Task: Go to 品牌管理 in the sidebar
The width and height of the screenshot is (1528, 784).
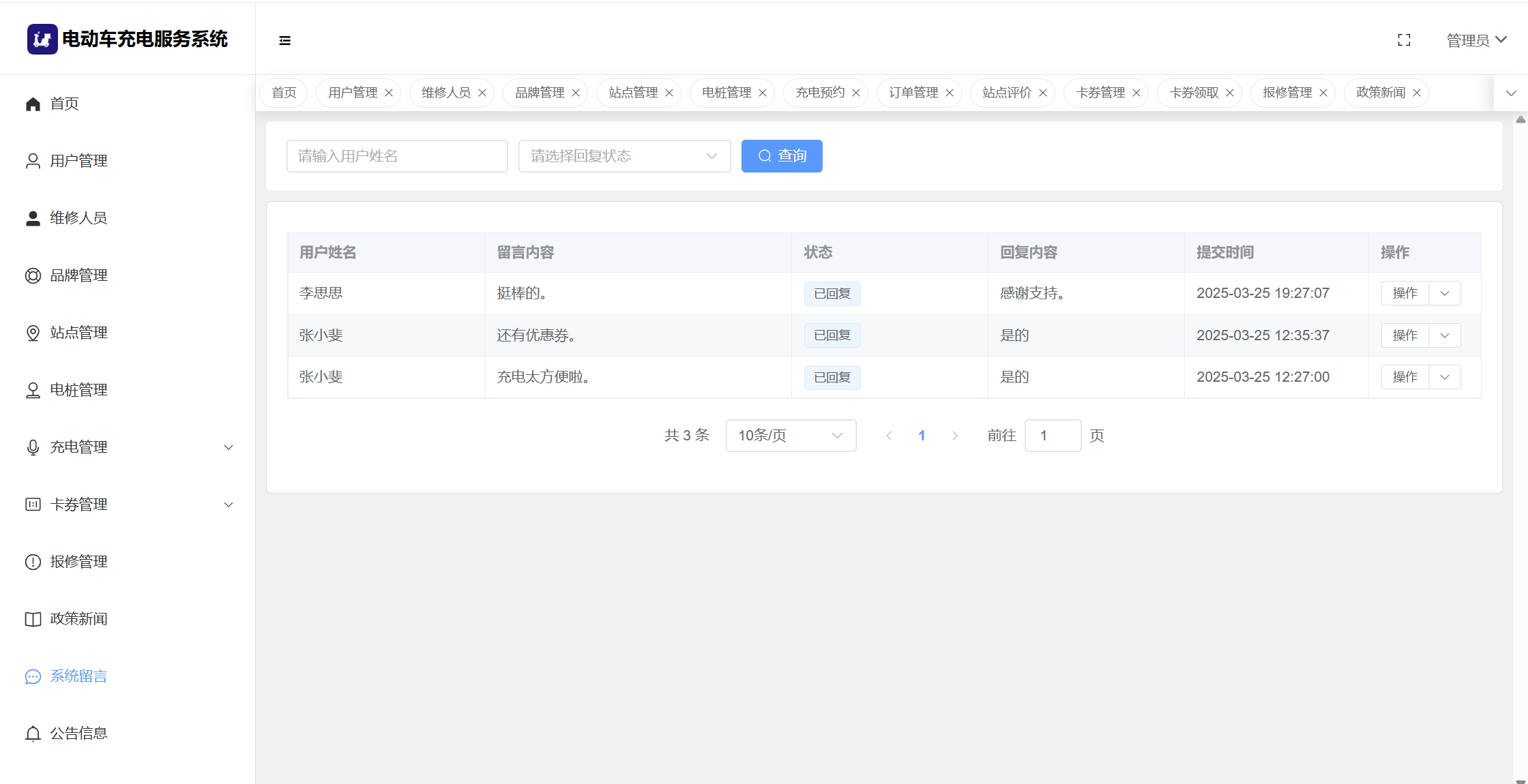Action: tap(78, 275)
